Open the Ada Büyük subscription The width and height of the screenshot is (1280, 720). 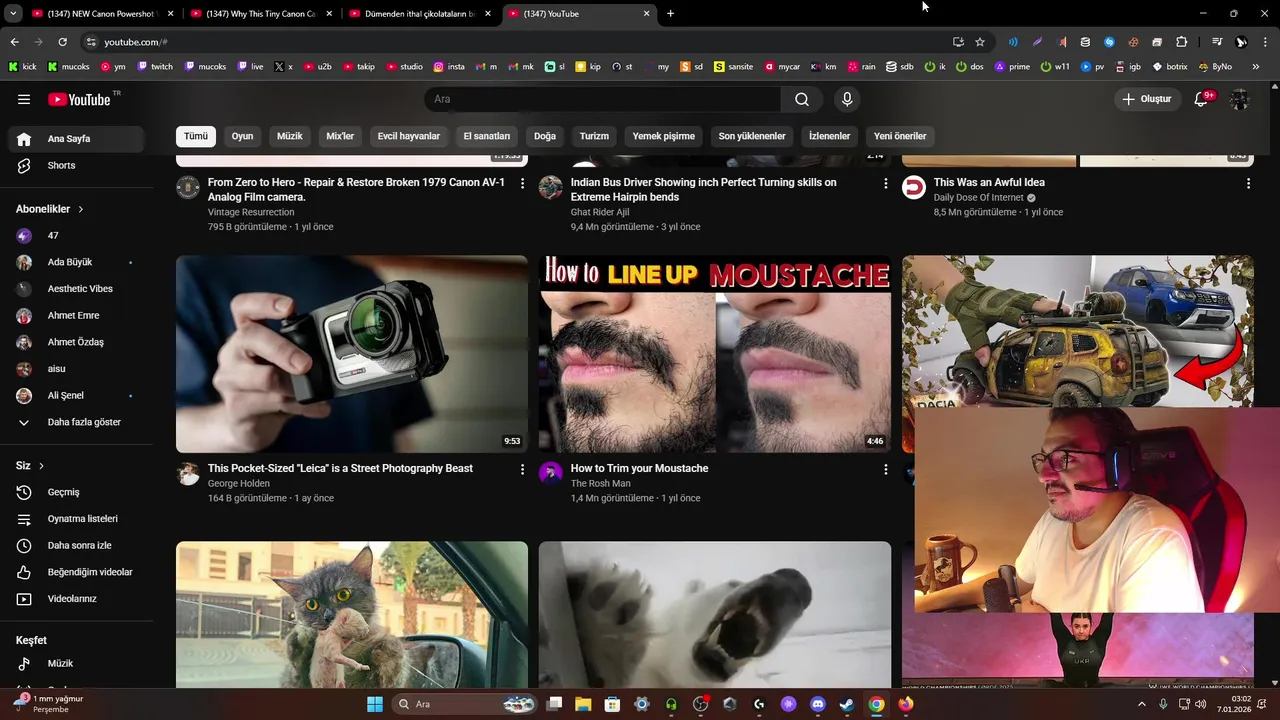point(76,262)
